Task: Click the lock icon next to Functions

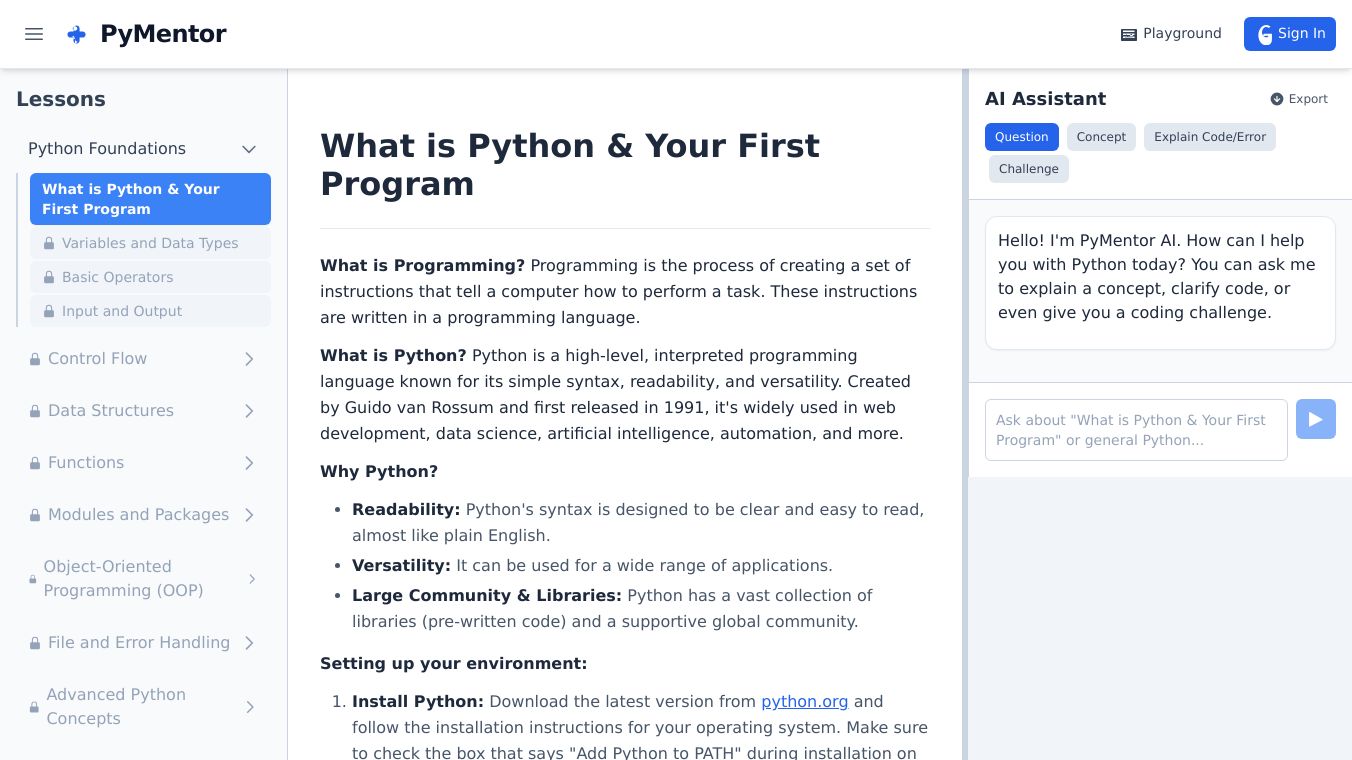Action: (35, 463)
